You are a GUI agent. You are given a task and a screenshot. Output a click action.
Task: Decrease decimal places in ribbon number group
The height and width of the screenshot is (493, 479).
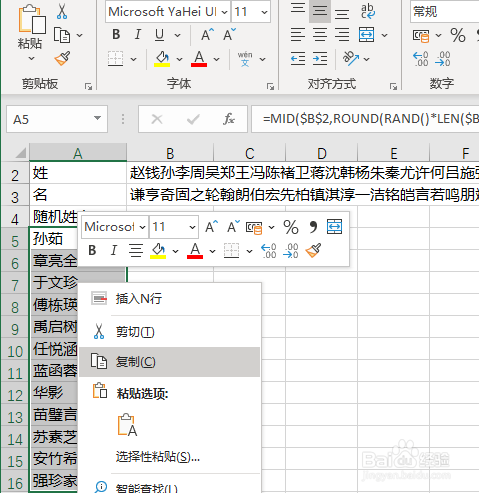tap(443, 59)
